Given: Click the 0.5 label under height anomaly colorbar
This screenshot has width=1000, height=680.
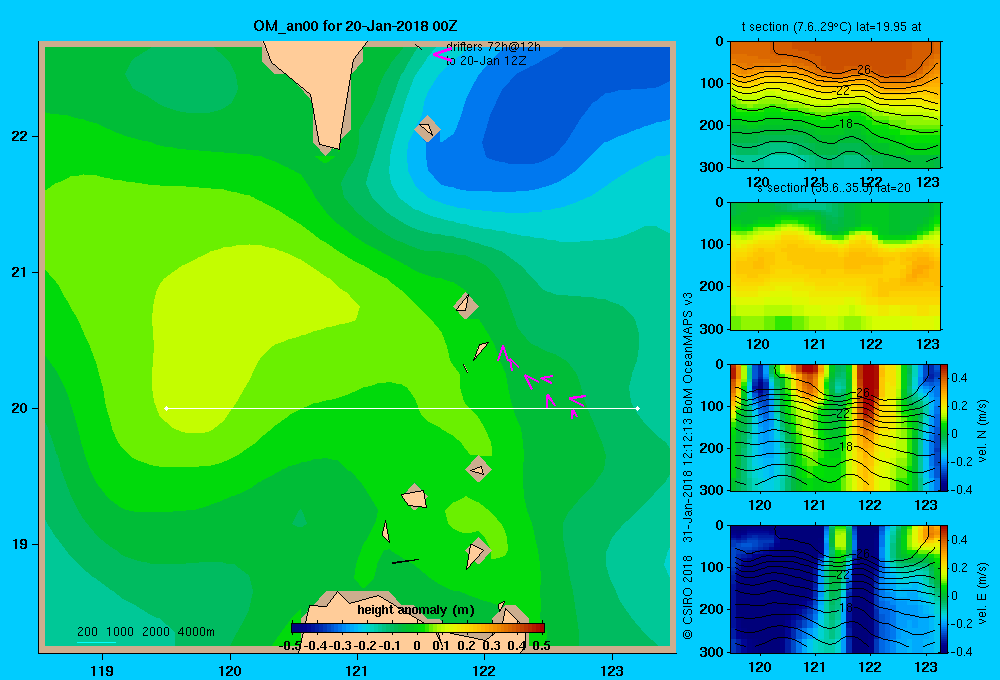Looking at the screenshot, I should pos(541,646).
